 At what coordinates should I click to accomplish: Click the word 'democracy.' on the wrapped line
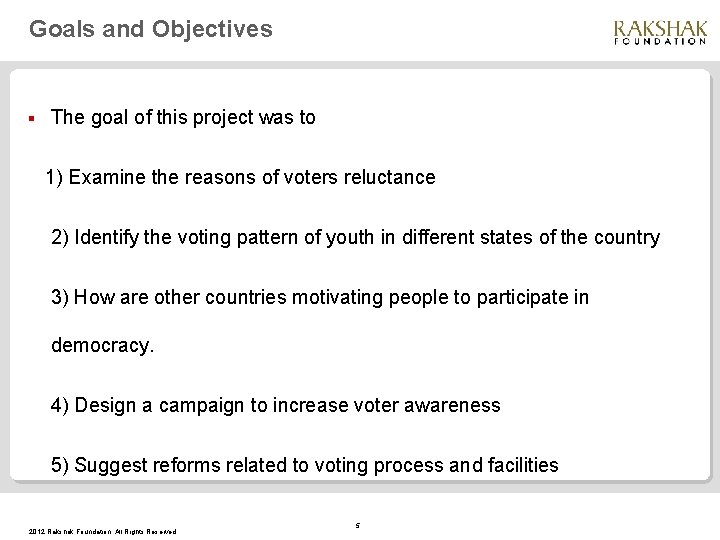[102, 345]
